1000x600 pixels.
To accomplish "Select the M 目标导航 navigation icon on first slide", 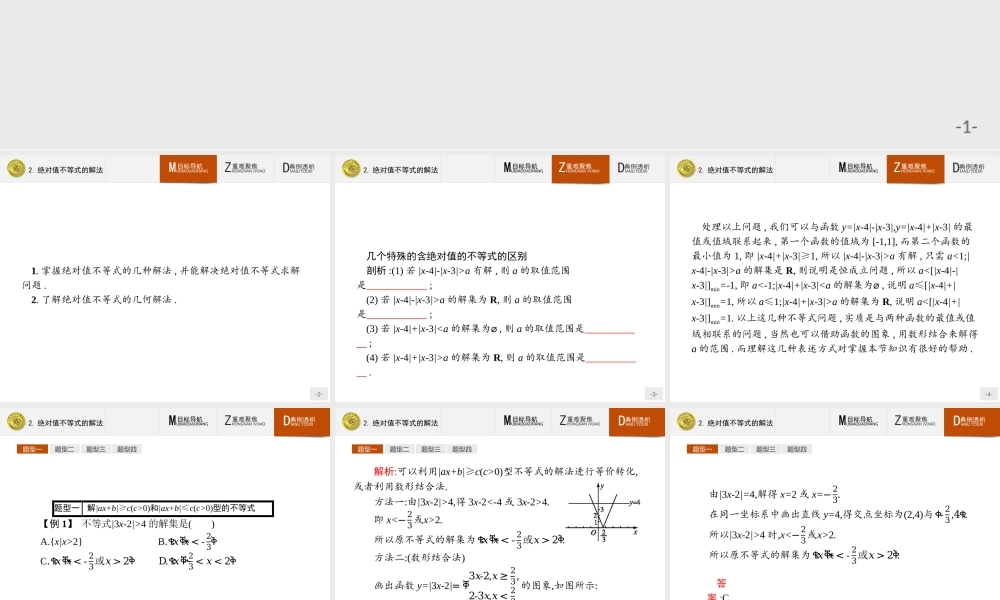I will (190, 169).
